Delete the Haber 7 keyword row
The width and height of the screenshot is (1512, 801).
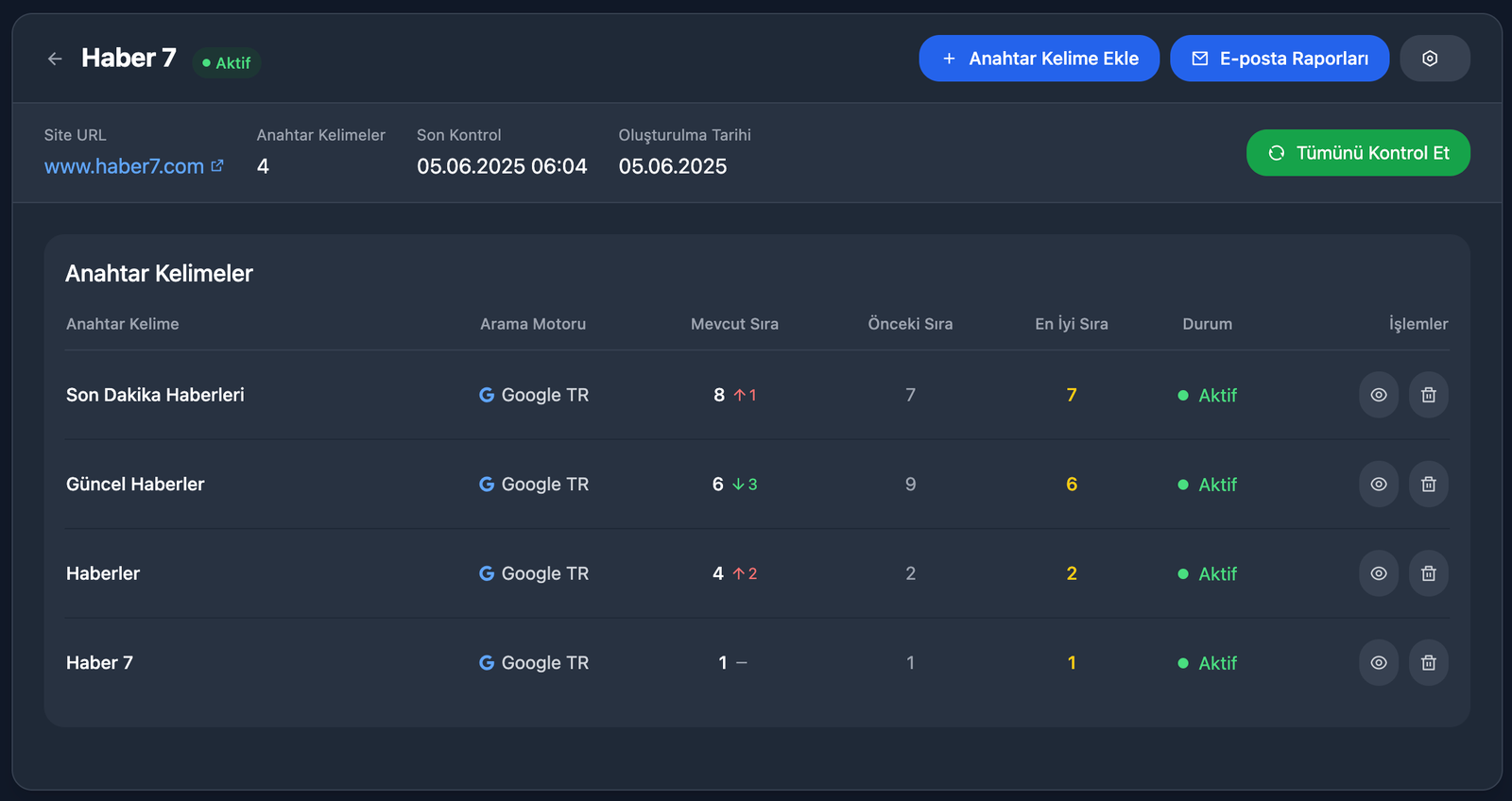(1429, 663)
